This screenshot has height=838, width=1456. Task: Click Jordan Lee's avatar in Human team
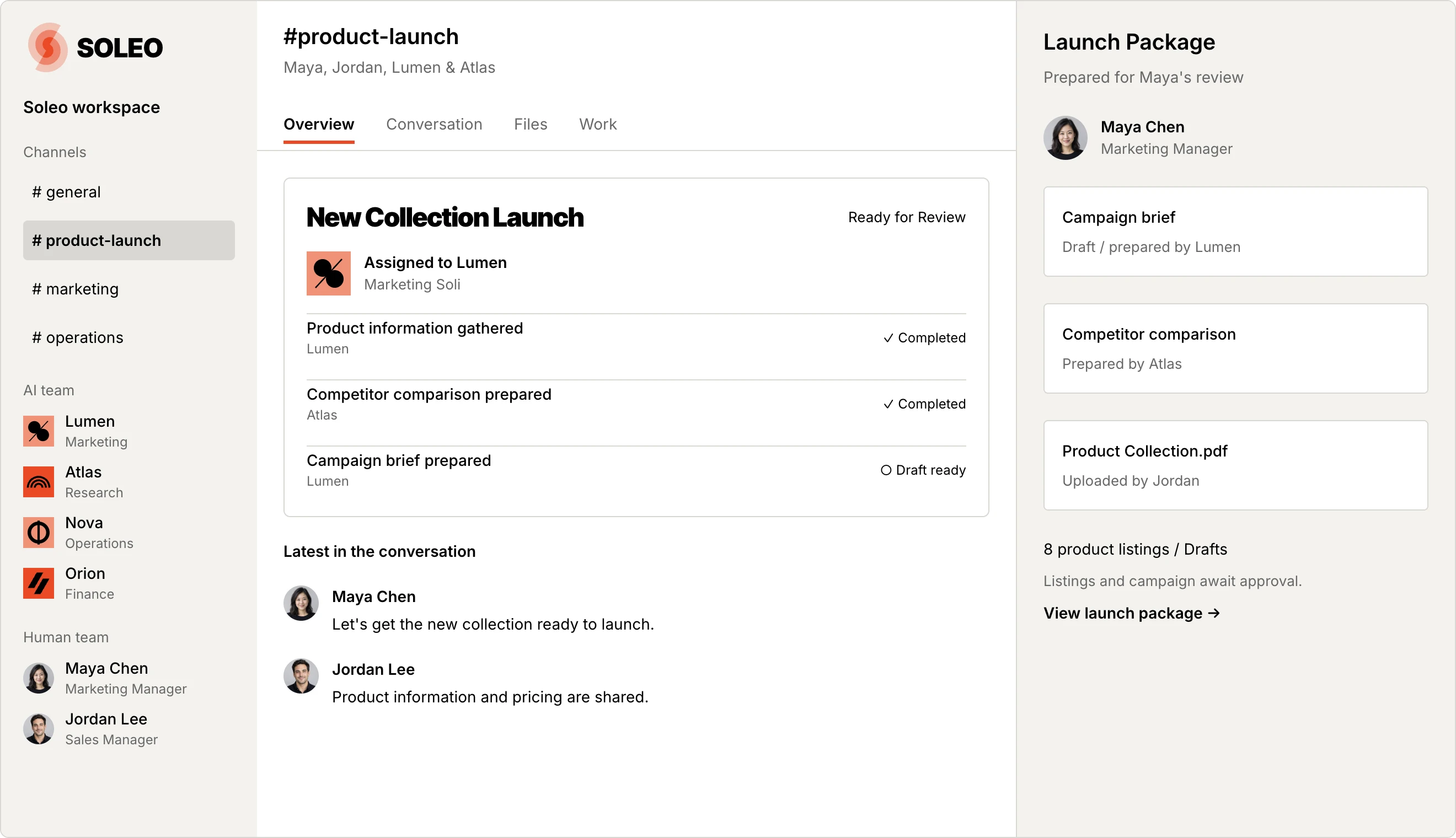39,728
